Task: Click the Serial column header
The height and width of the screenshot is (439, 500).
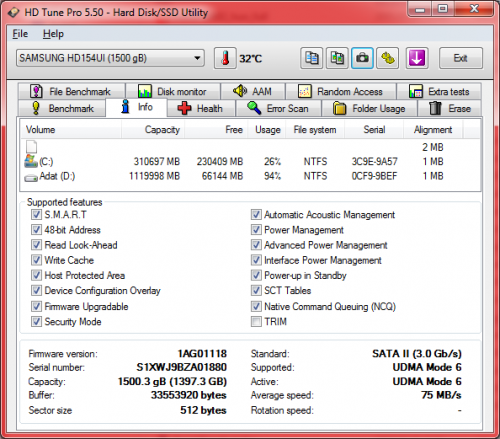Action: 374,129
